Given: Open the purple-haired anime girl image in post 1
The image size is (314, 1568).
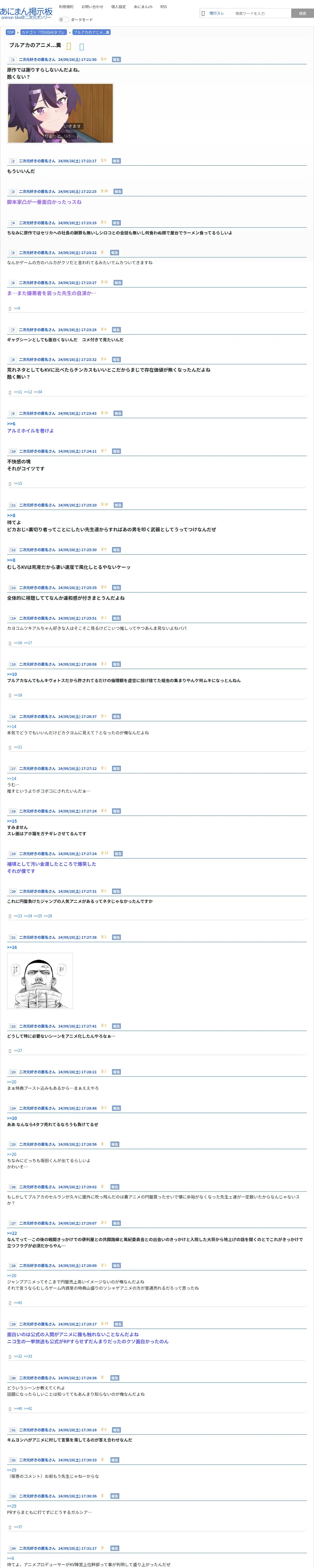Looking at the screenshot, I should point(60,113).
